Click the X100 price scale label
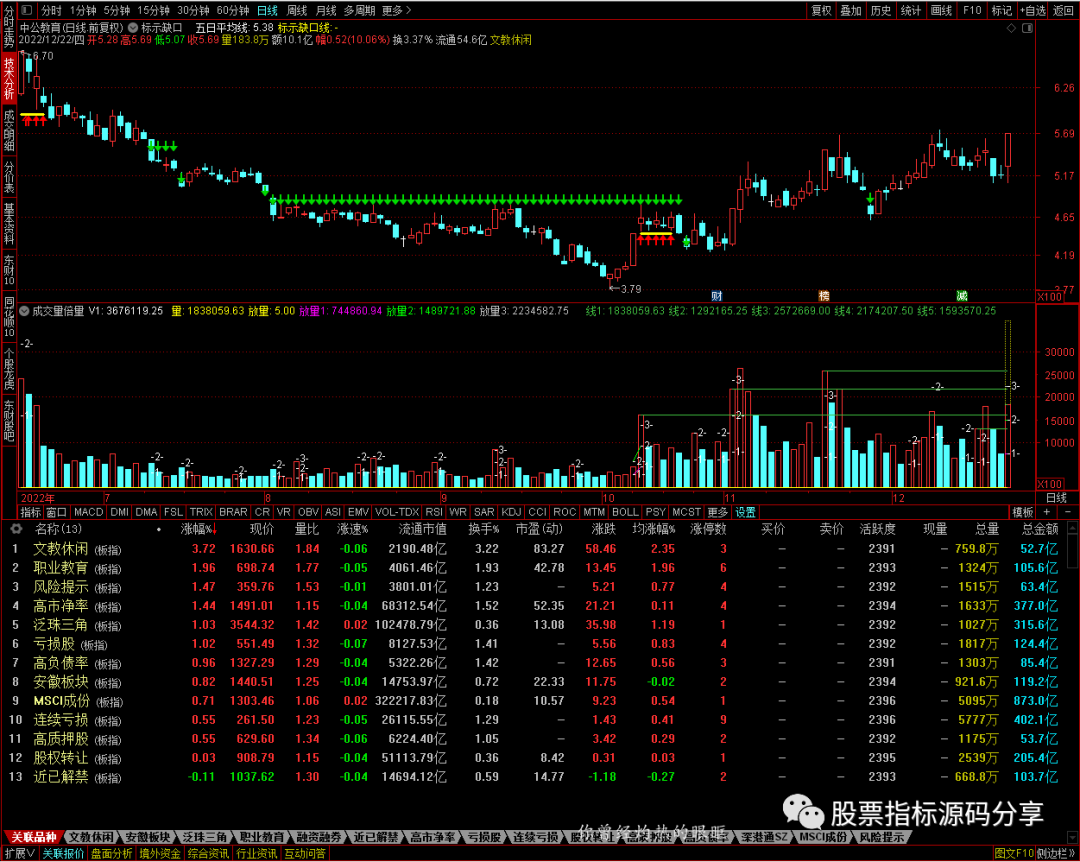Viewport: 1080px width, 862px height. point(1050,296)
